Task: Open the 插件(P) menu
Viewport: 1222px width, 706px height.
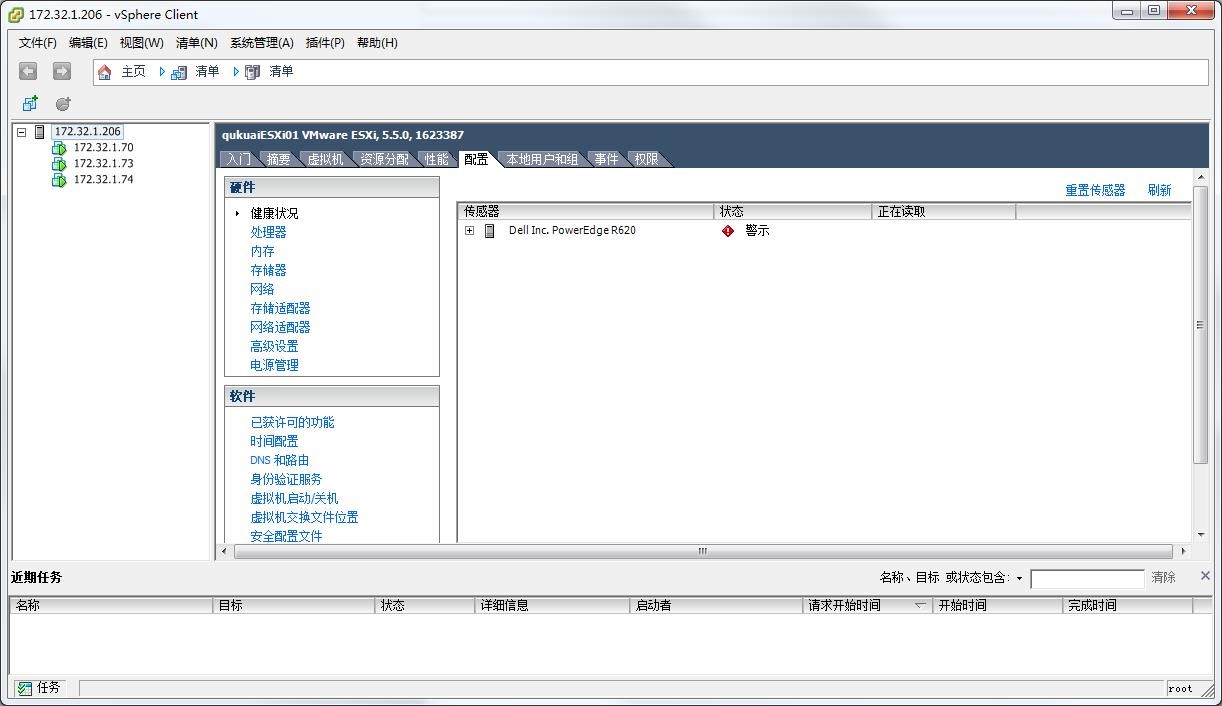Action: [325, 43]
